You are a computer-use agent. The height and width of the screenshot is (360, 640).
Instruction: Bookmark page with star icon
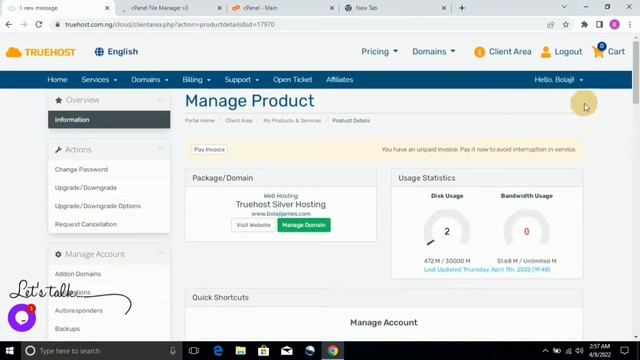566,24
